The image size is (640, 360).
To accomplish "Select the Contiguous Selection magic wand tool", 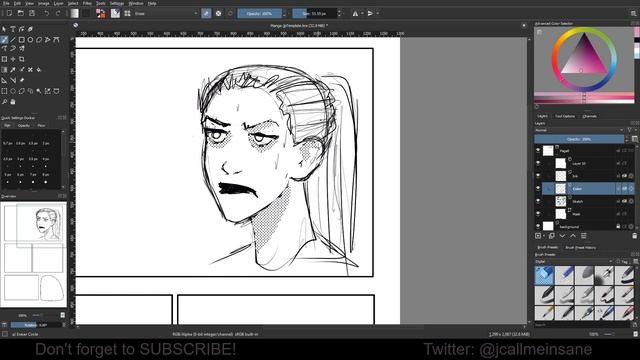I will [39, 91].
